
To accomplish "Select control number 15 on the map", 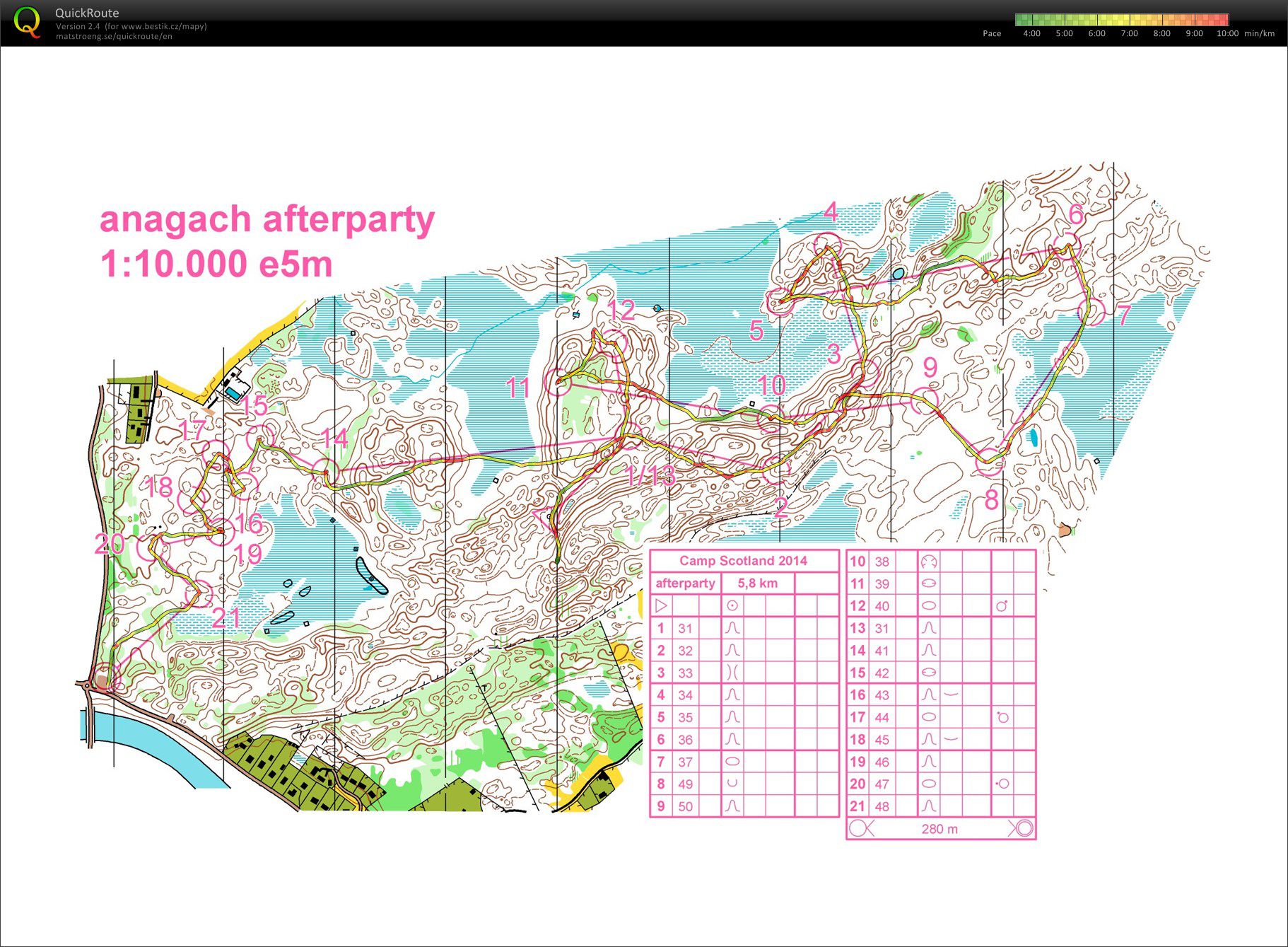I will (254, 406).
